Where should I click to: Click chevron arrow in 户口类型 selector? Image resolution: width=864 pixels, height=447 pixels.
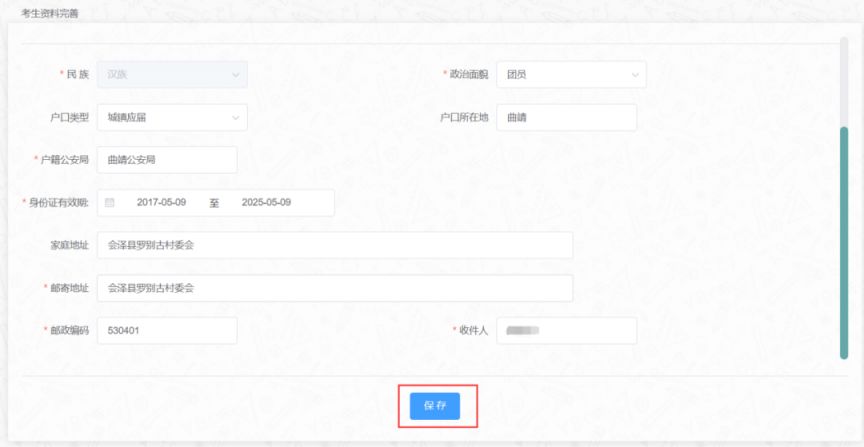pyautogui.click(x=236, y=117)
